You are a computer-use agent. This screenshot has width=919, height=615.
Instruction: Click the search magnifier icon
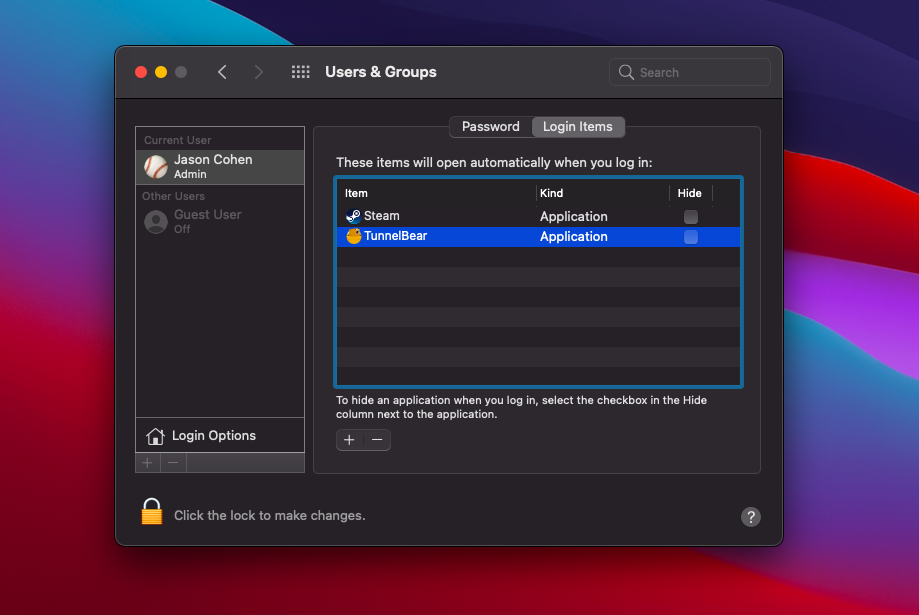pos(626,72)
